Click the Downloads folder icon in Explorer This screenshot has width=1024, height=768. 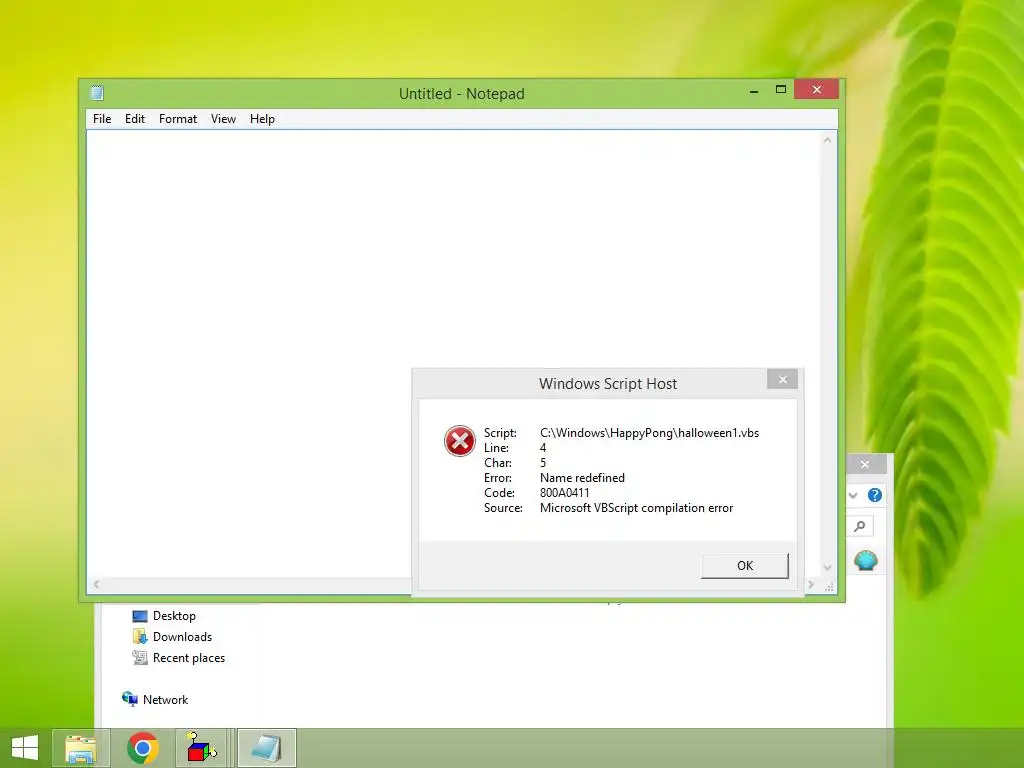[x=140, y=637]
